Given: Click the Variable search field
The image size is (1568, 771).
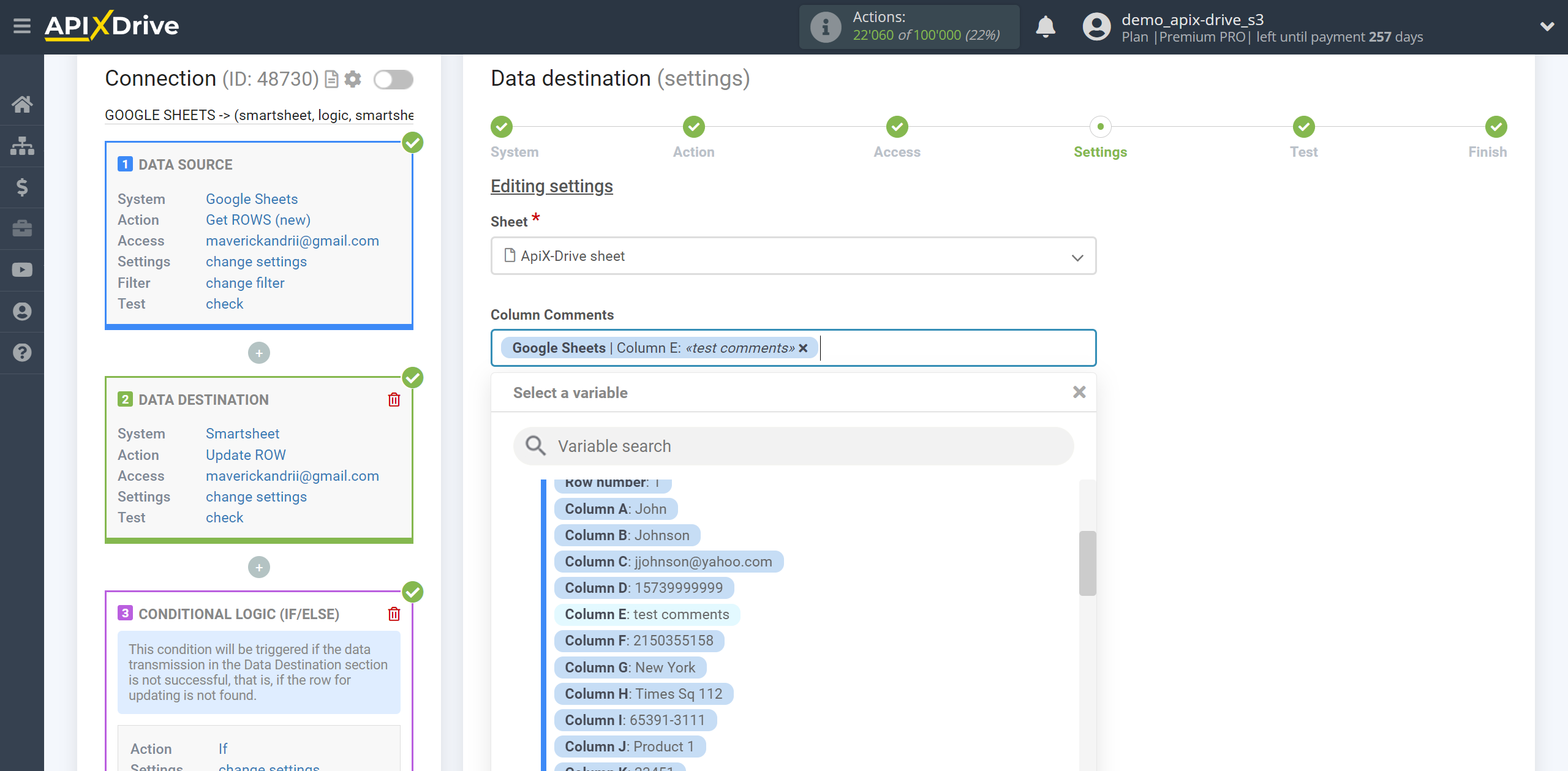Looking at the screenshot, I should click(x=793, y=446).
